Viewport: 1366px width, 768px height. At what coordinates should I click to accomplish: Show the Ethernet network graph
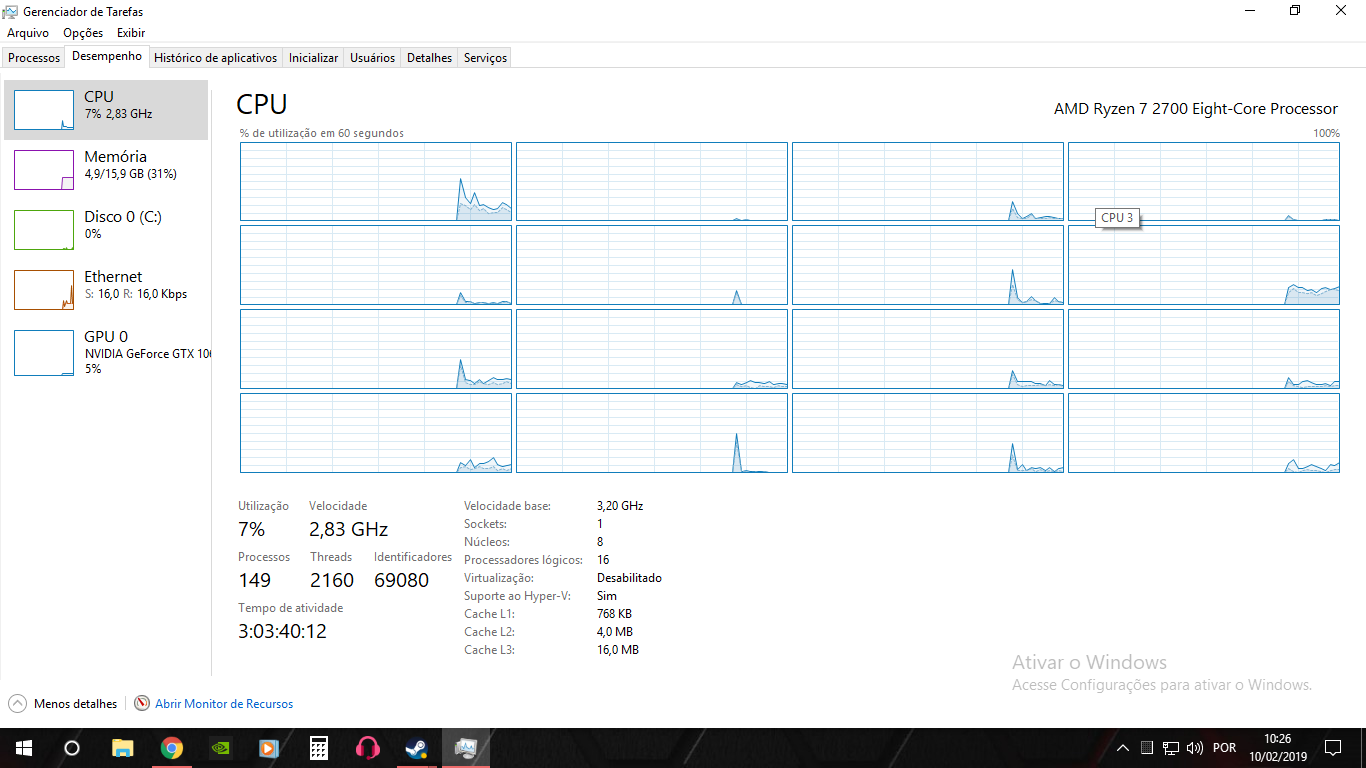106,289
